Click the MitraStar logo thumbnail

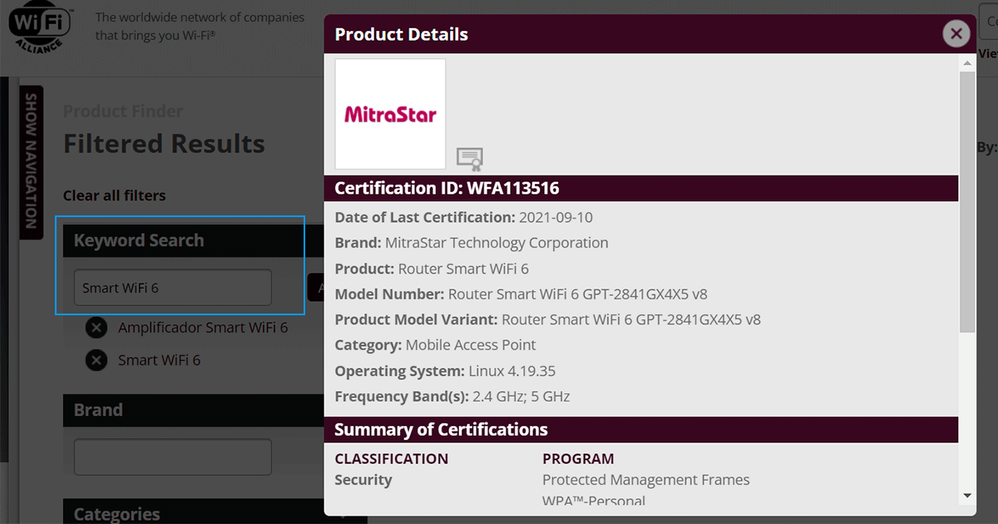(x=390, y=114)
